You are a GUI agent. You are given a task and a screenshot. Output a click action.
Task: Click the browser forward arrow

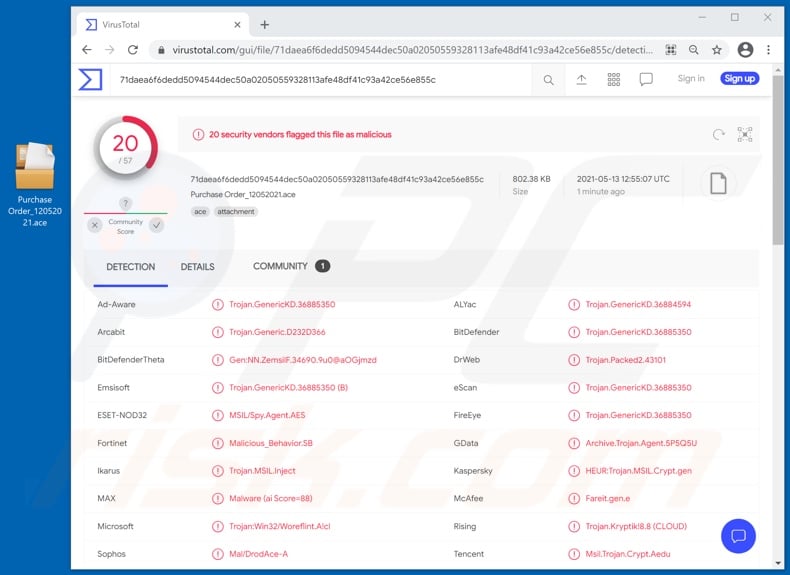pos(109,50)
